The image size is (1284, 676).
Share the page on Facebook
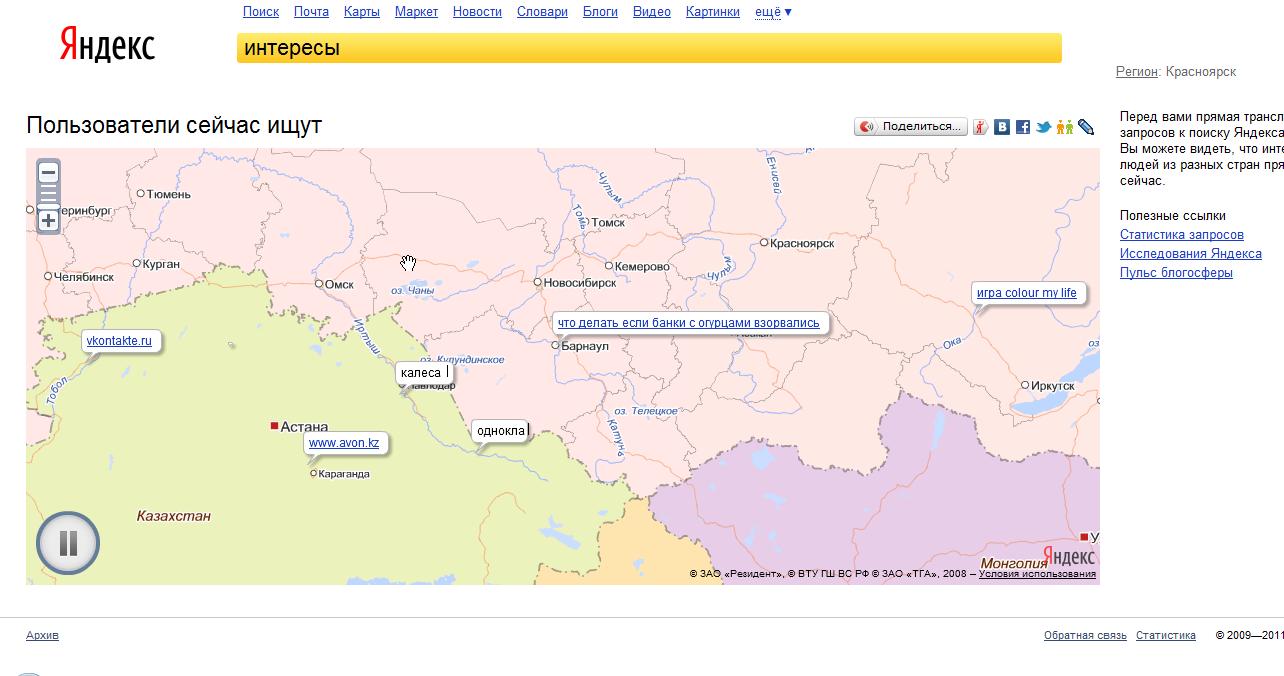coord(1023,127)
